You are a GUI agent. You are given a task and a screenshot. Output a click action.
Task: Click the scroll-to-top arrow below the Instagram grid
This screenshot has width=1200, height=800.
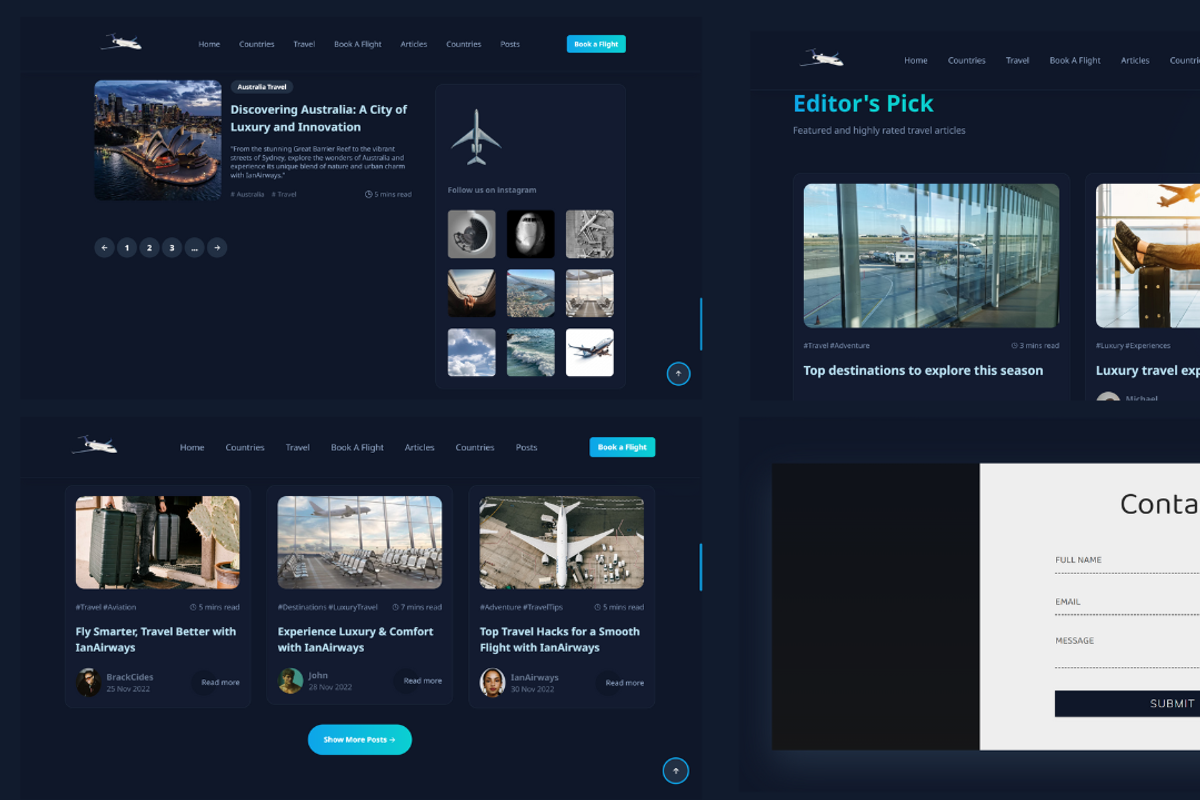679,374
